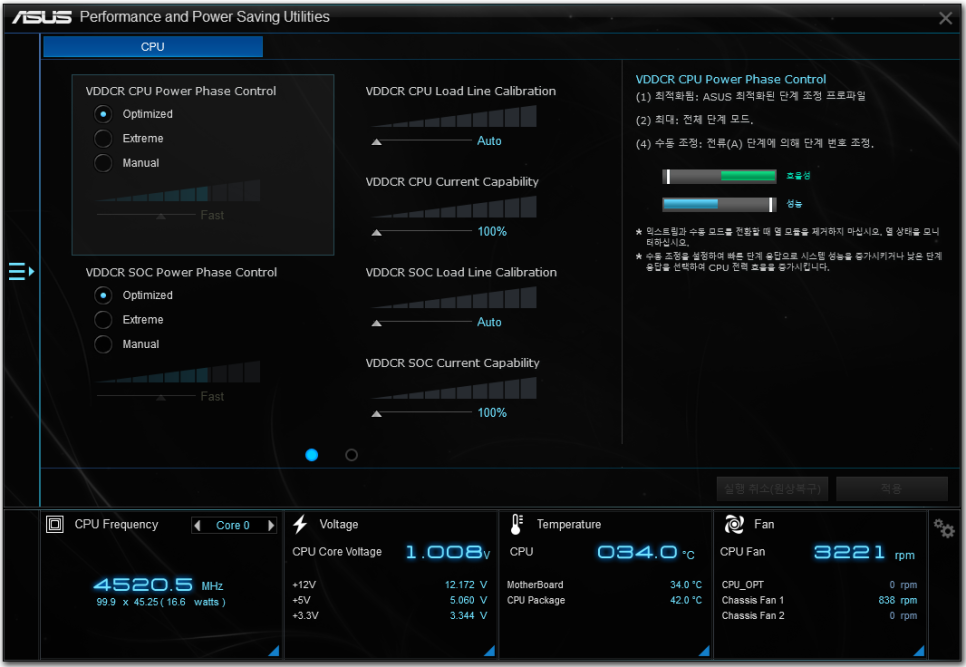Expand CPU Frequency panel corner triangle

click(x=274, y=650)
